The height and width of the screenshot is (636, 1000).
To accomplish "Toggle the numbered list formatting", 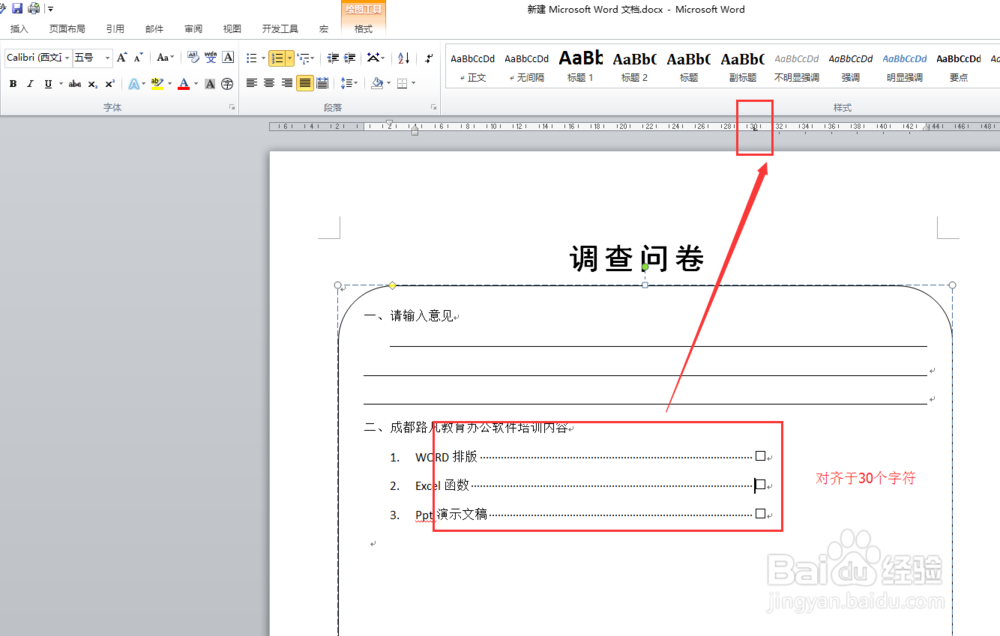I will pos(278,58).
